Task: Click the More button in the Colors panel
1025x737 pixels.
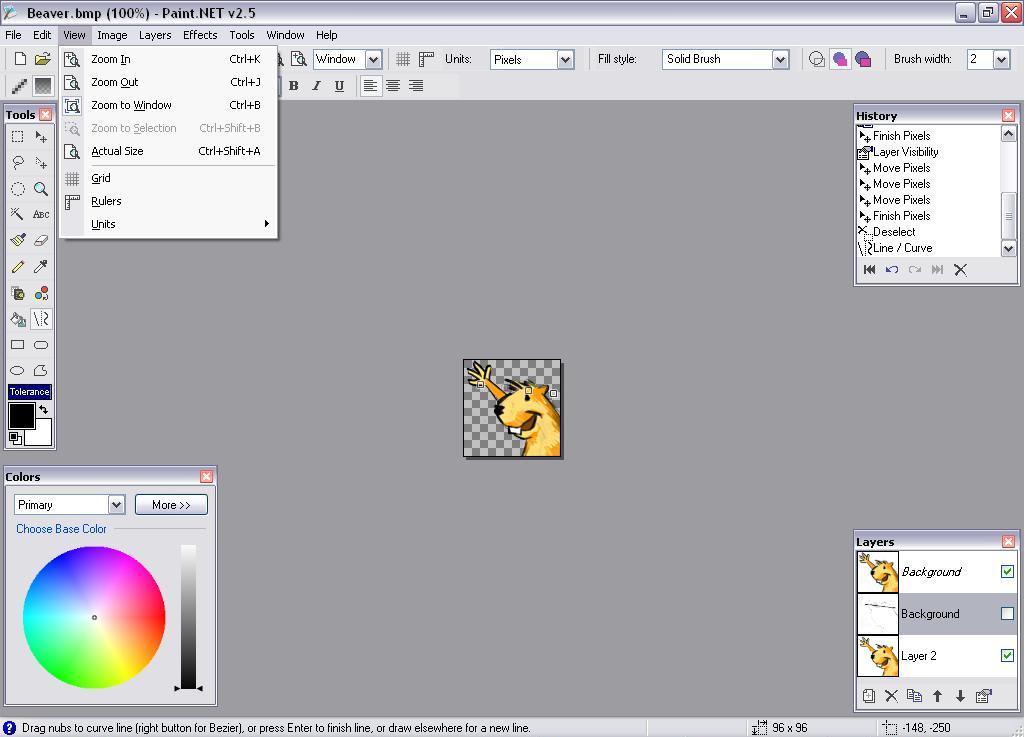Action: pyautogui.click(x=170, y=504)
